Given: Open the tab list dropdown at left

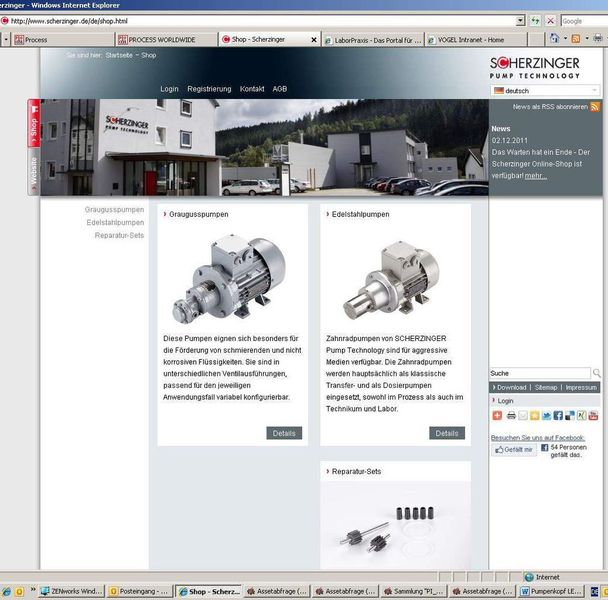Looking at the screenshot, I should (6, 40).
